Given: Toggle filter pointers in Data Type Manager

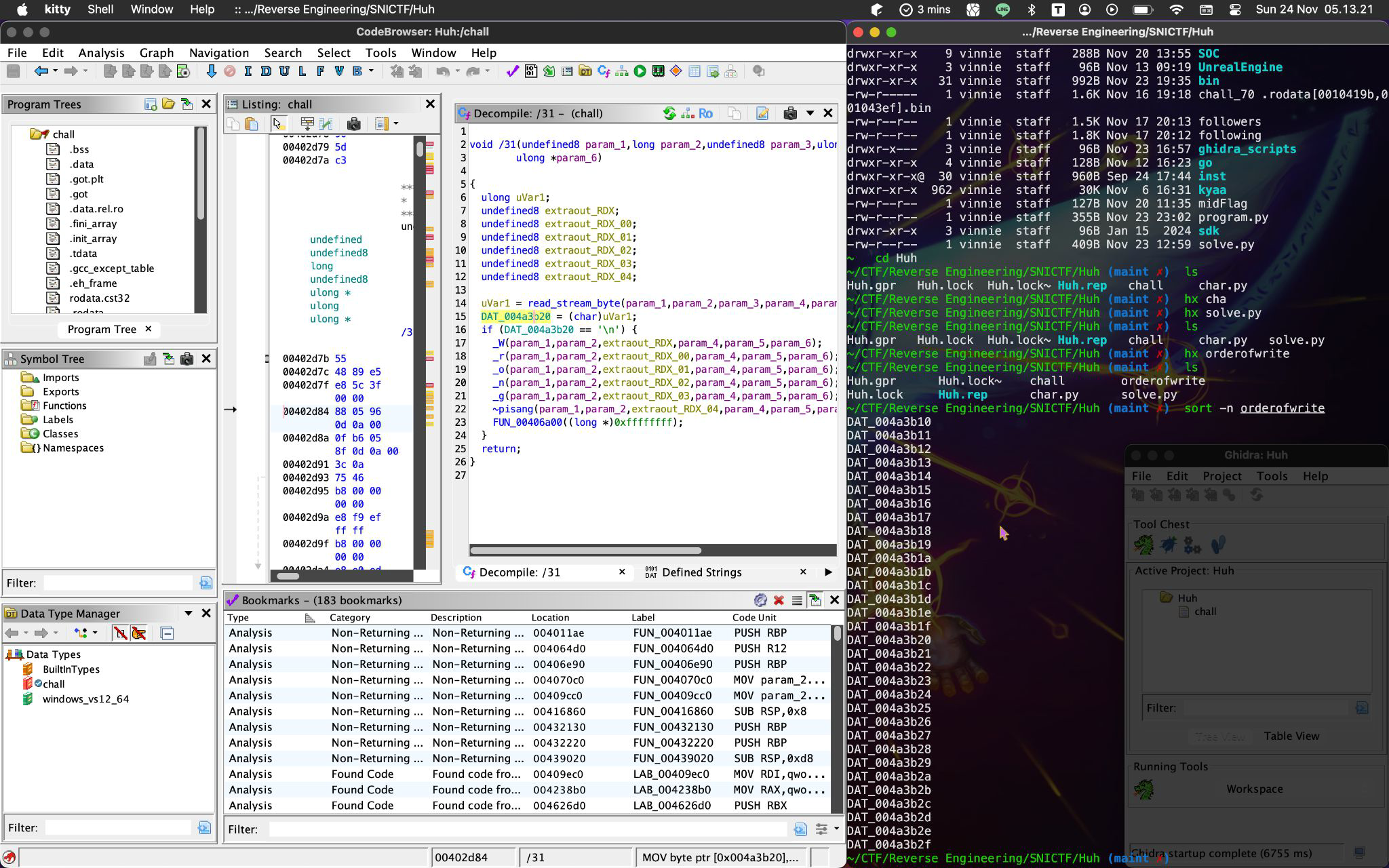Looking at the screenshot, I should tap(139, 633).
